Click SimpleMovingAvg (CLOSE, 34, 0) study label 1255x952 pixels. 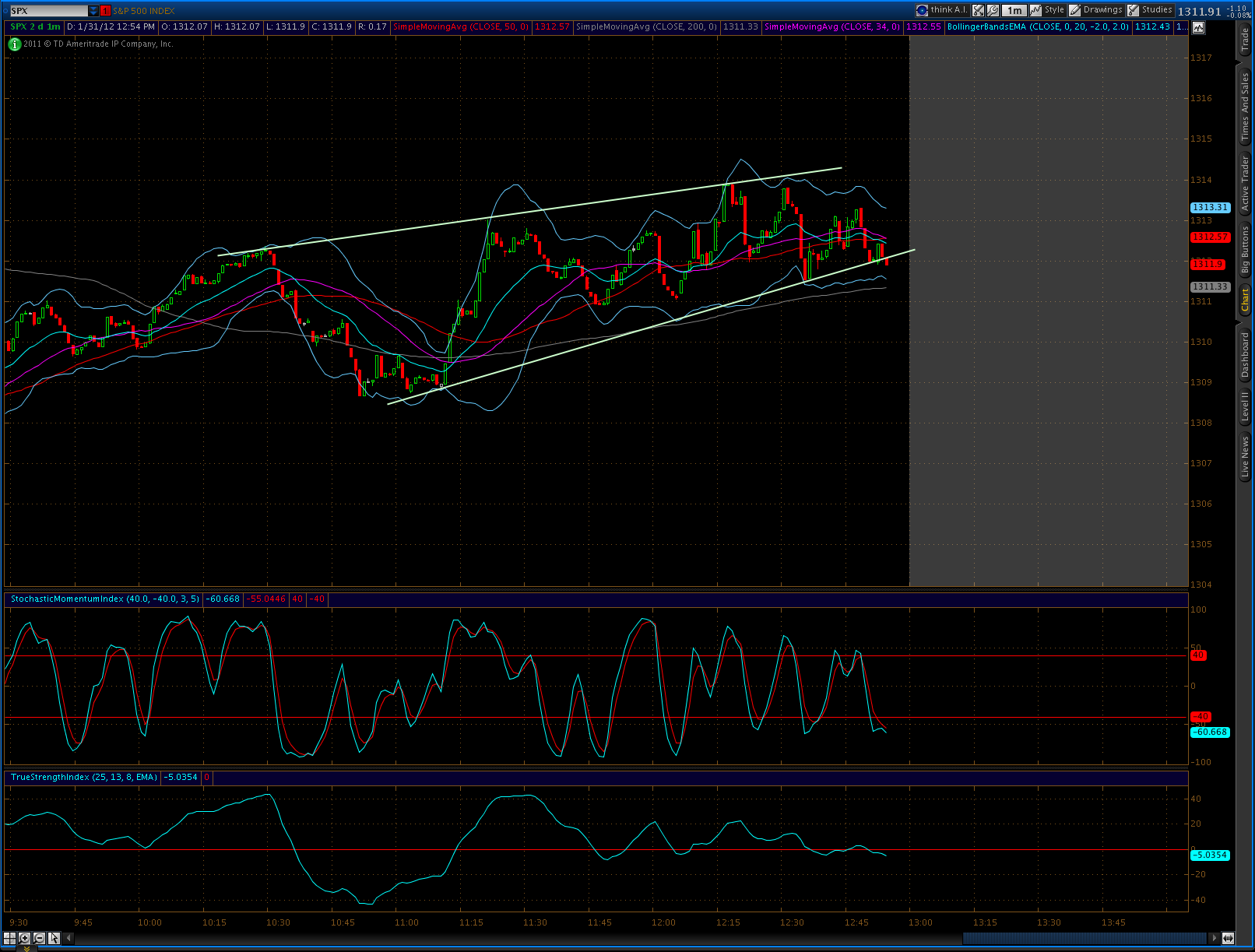pyautogui.click(x=832, y=26)
